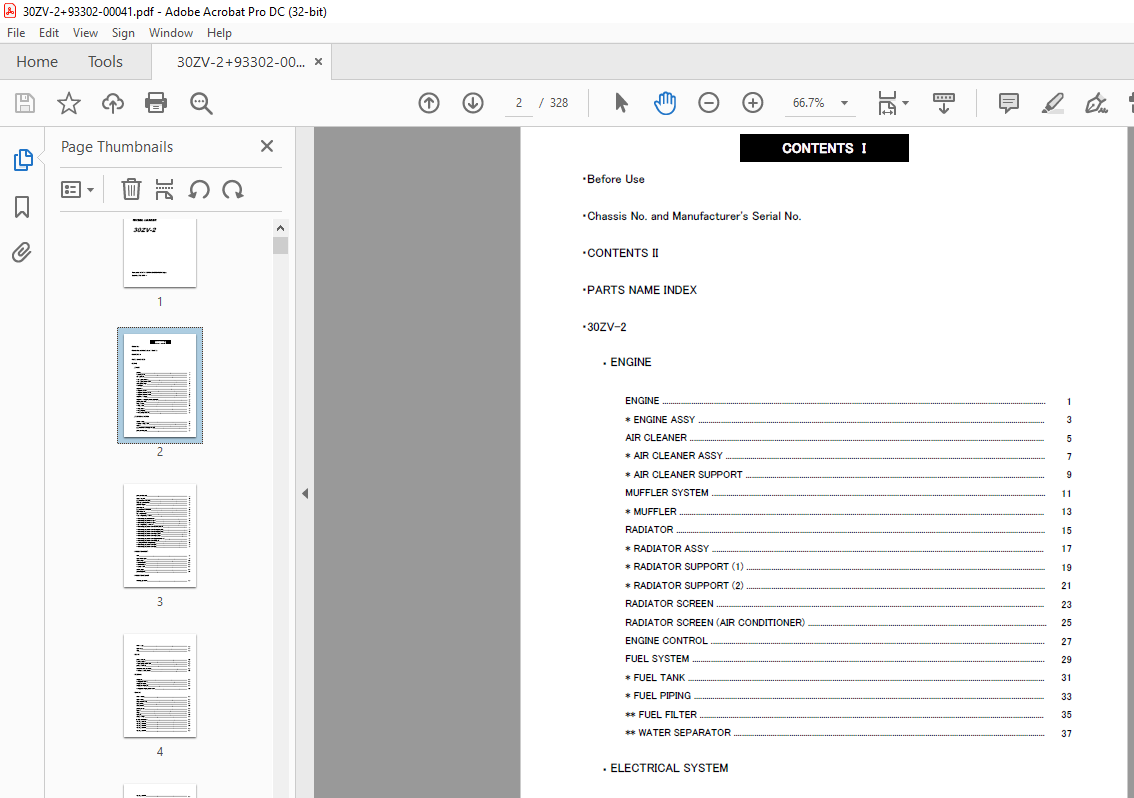The width and height of the screenshot is (1134, 798).
Task: Choose the Selection arrow tool
Action: (x=621, y=103)
